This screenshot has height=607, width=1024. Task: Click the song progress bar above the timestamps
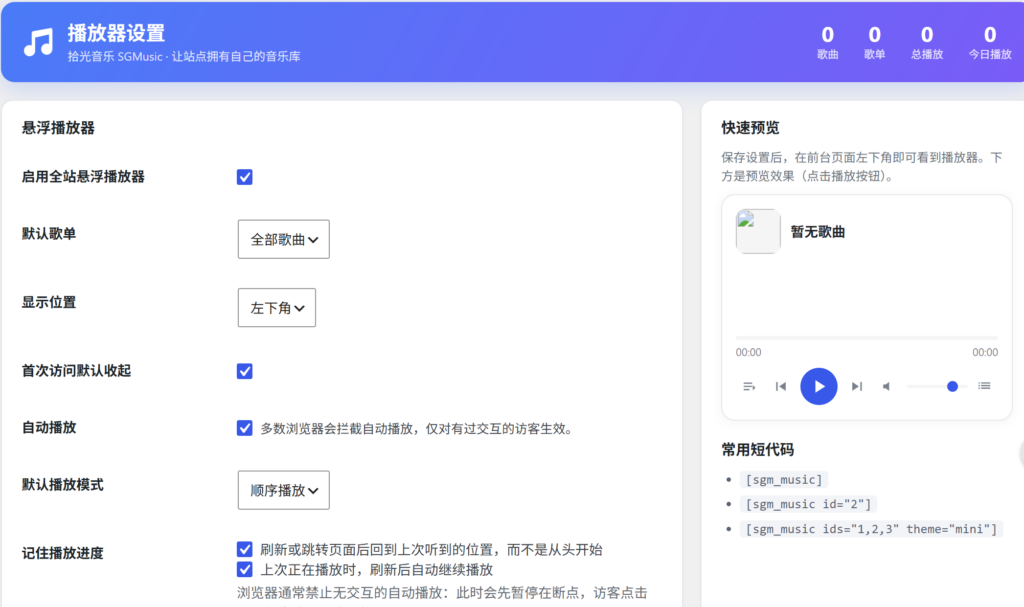(x=867, y=338)
